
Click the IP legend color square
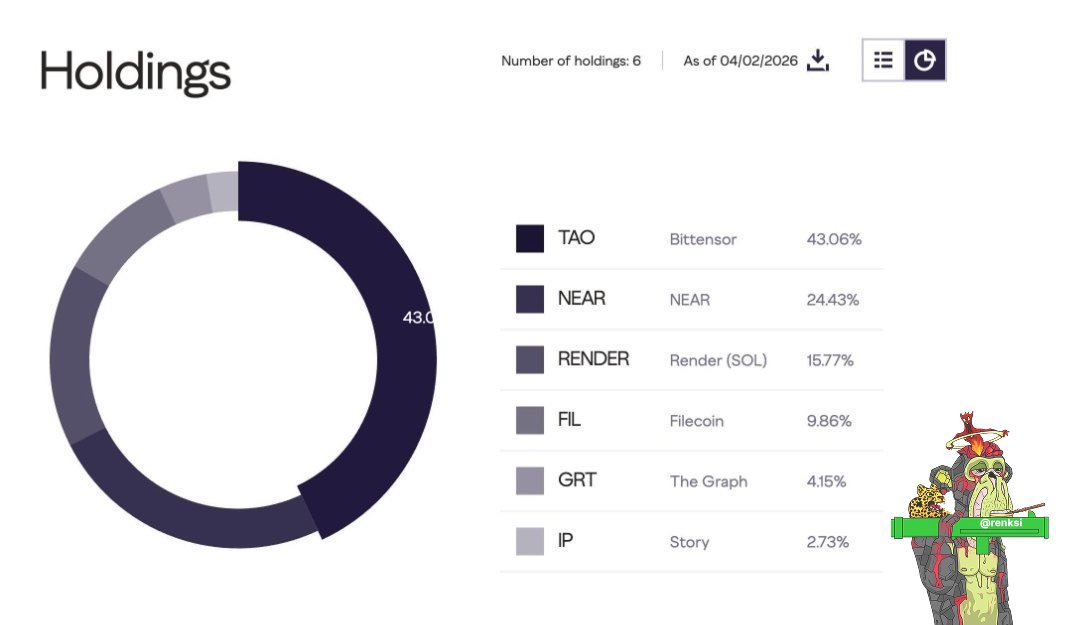[530, 541]
